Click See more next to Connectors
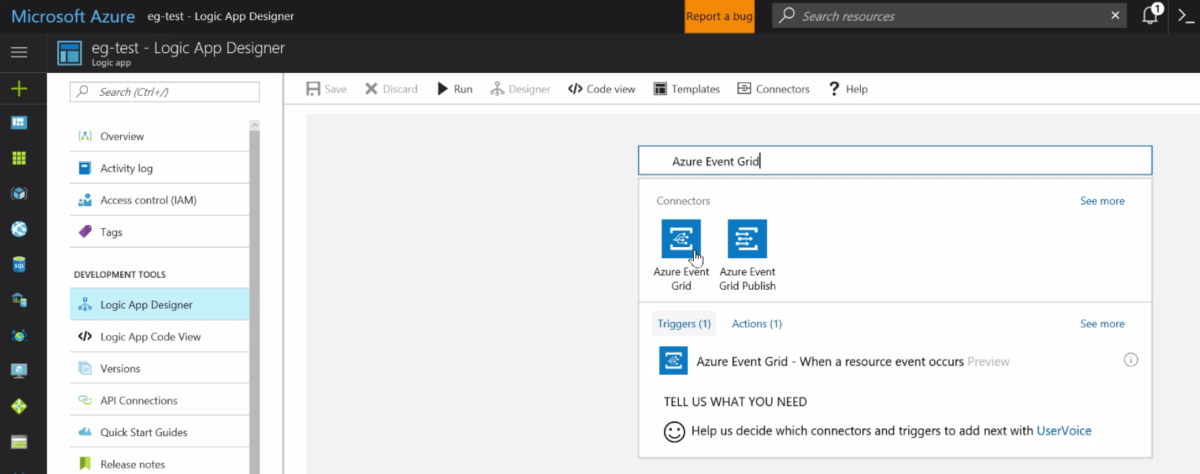1200x474 pixels. coord(1102,201)
